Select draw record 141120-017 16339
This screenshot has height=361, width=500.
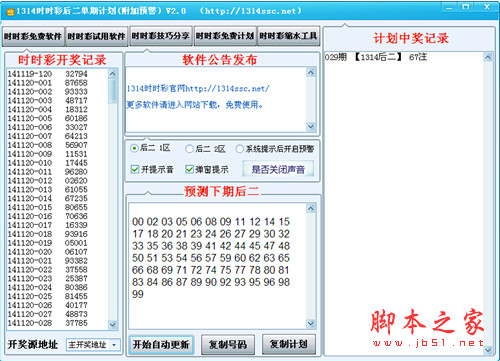(48, 225)
